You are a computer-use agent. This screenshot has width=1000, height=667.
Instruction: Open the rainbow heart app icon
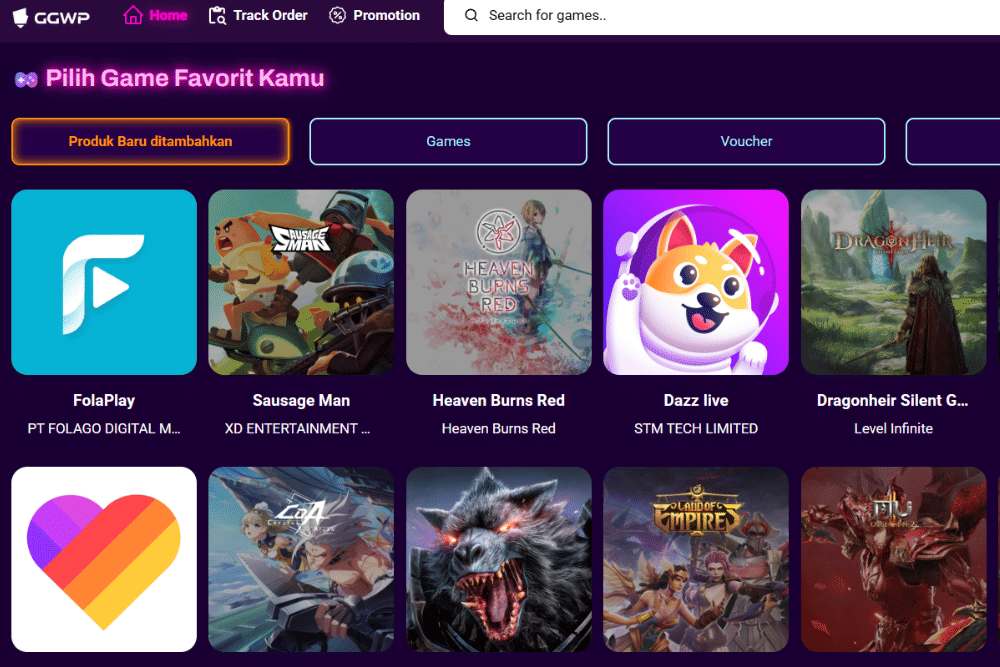pos(104,559)
